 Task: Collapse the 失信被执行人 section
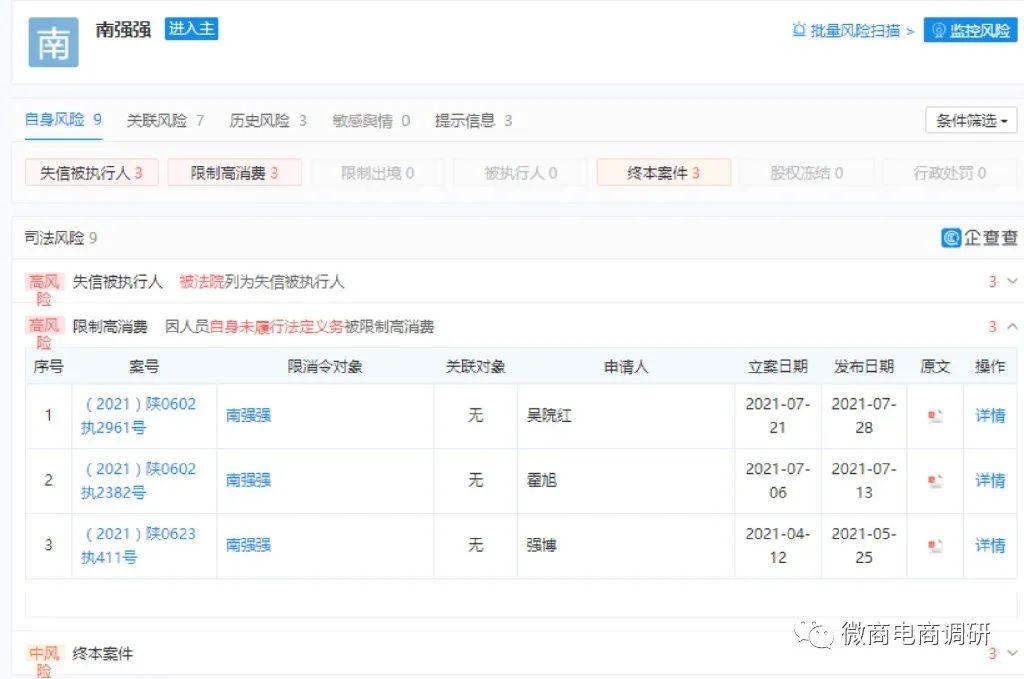tap(1010, 281)
